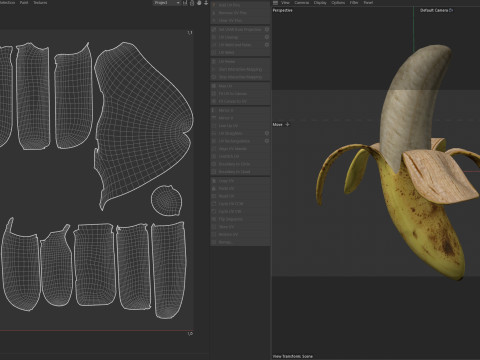This screenshot has height=360, width=480.
Task: Open the Project dropdown in UV editor header
Action: click(x=167, y=3)
